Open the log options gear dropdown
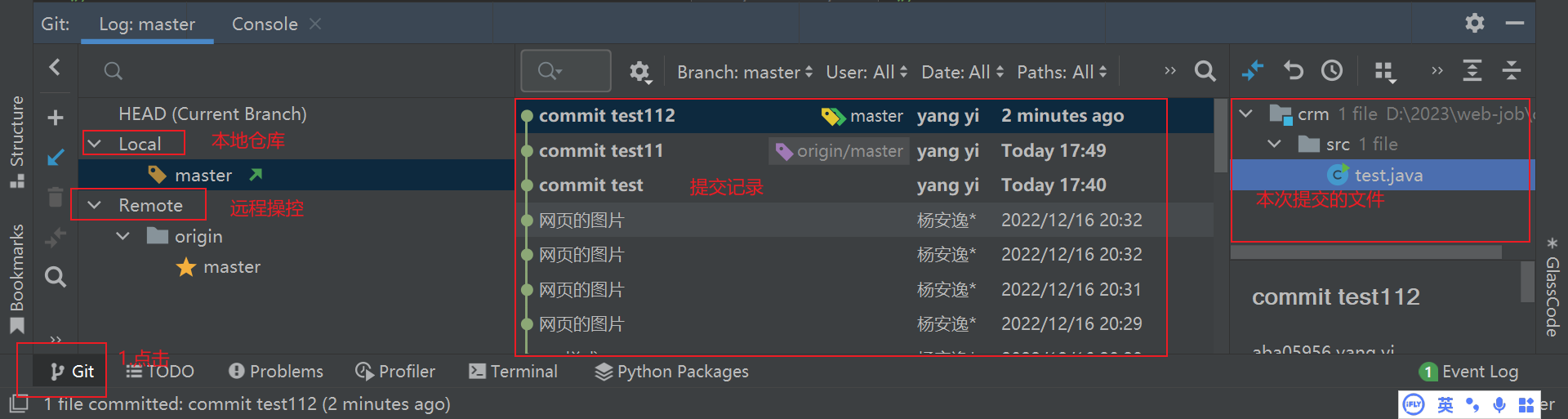Viewport: 1568px width, 419px height. pyautogui.click(x=640, y=72)
